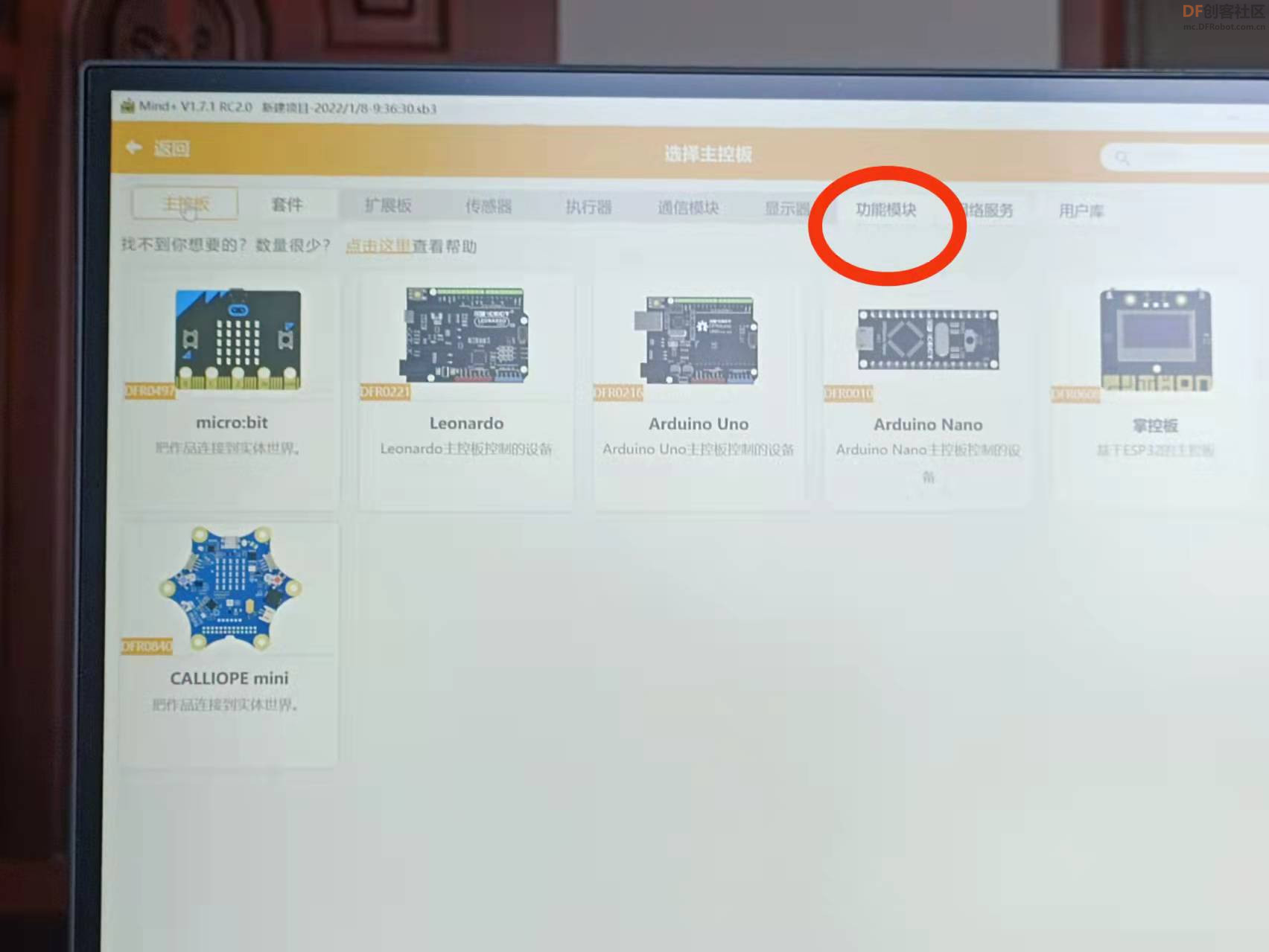Select the 掌控板 board image
Viewport: 1269px width, 952px height.
1156,340
